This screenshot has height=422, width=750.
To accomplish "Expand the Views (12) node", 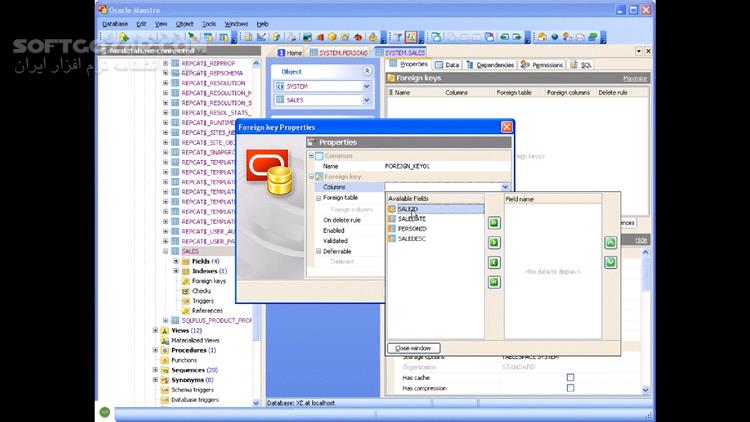I will click(155, 331).
